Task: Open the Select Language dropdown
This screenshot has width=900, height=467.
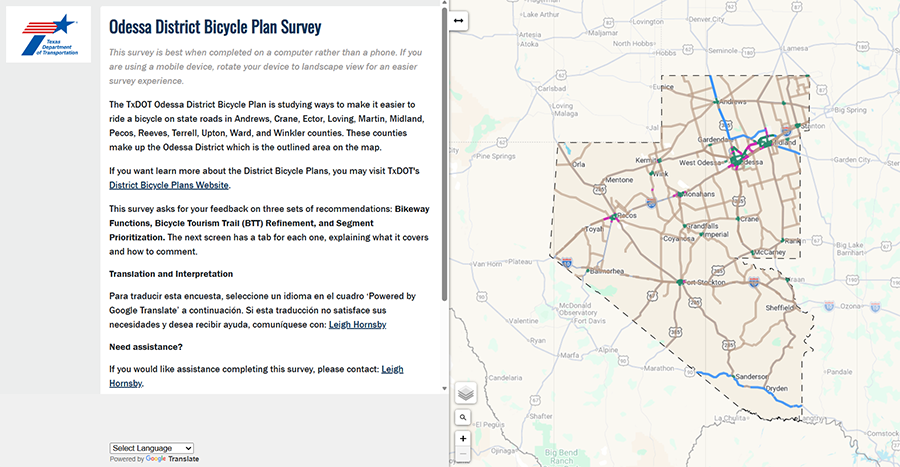Action: coord(152,448)
